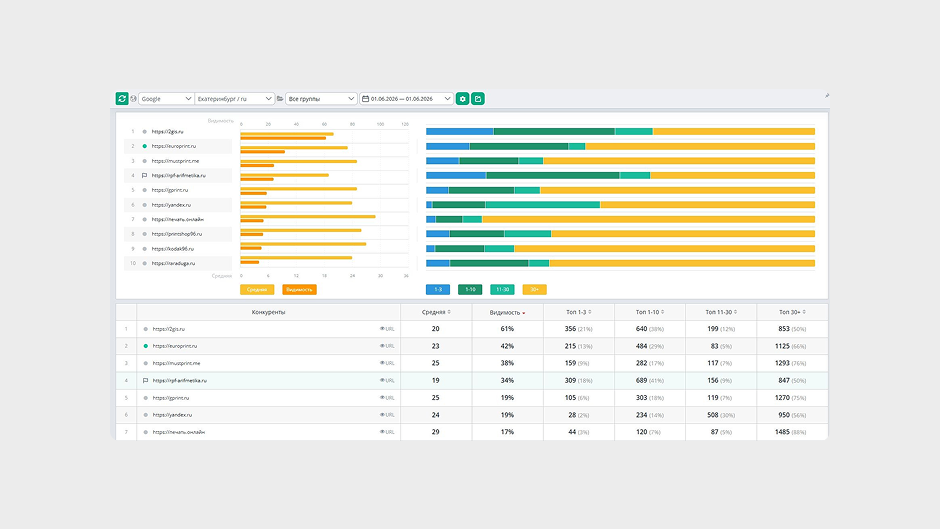
Task: Click the calendar icon in date range field
Action: coord(365,98)
